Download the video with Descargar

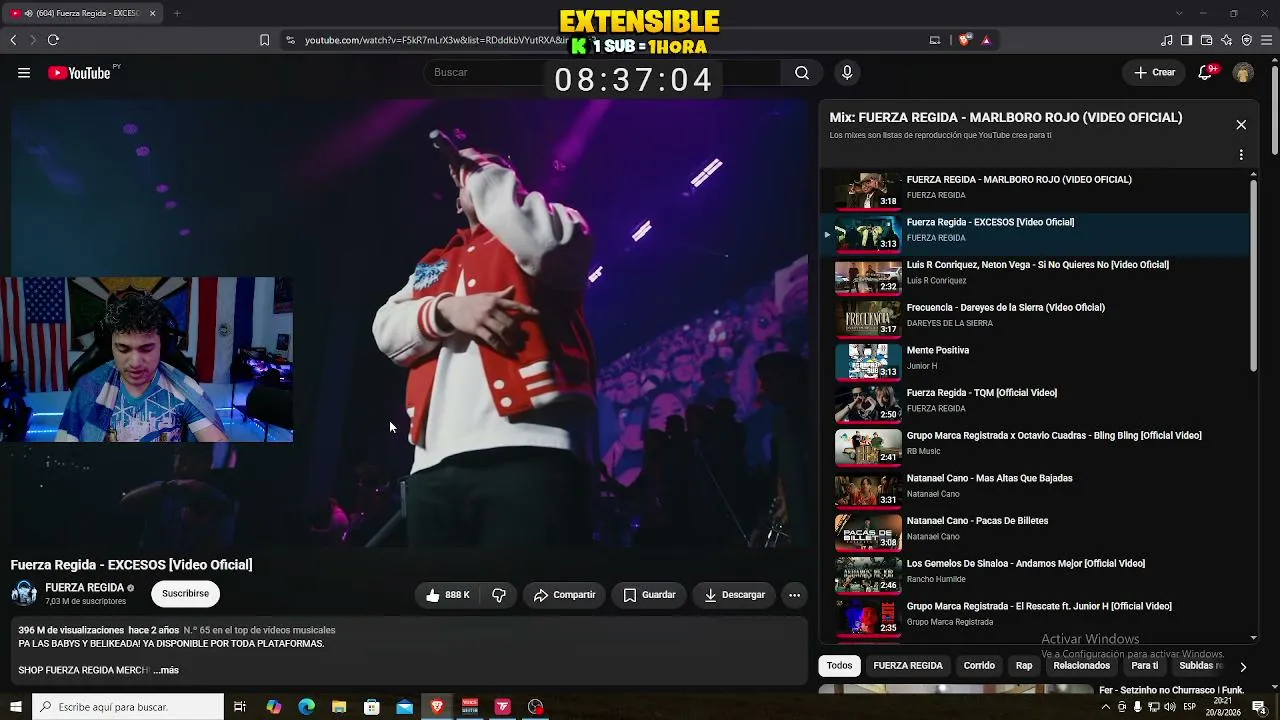pos(734,595)
